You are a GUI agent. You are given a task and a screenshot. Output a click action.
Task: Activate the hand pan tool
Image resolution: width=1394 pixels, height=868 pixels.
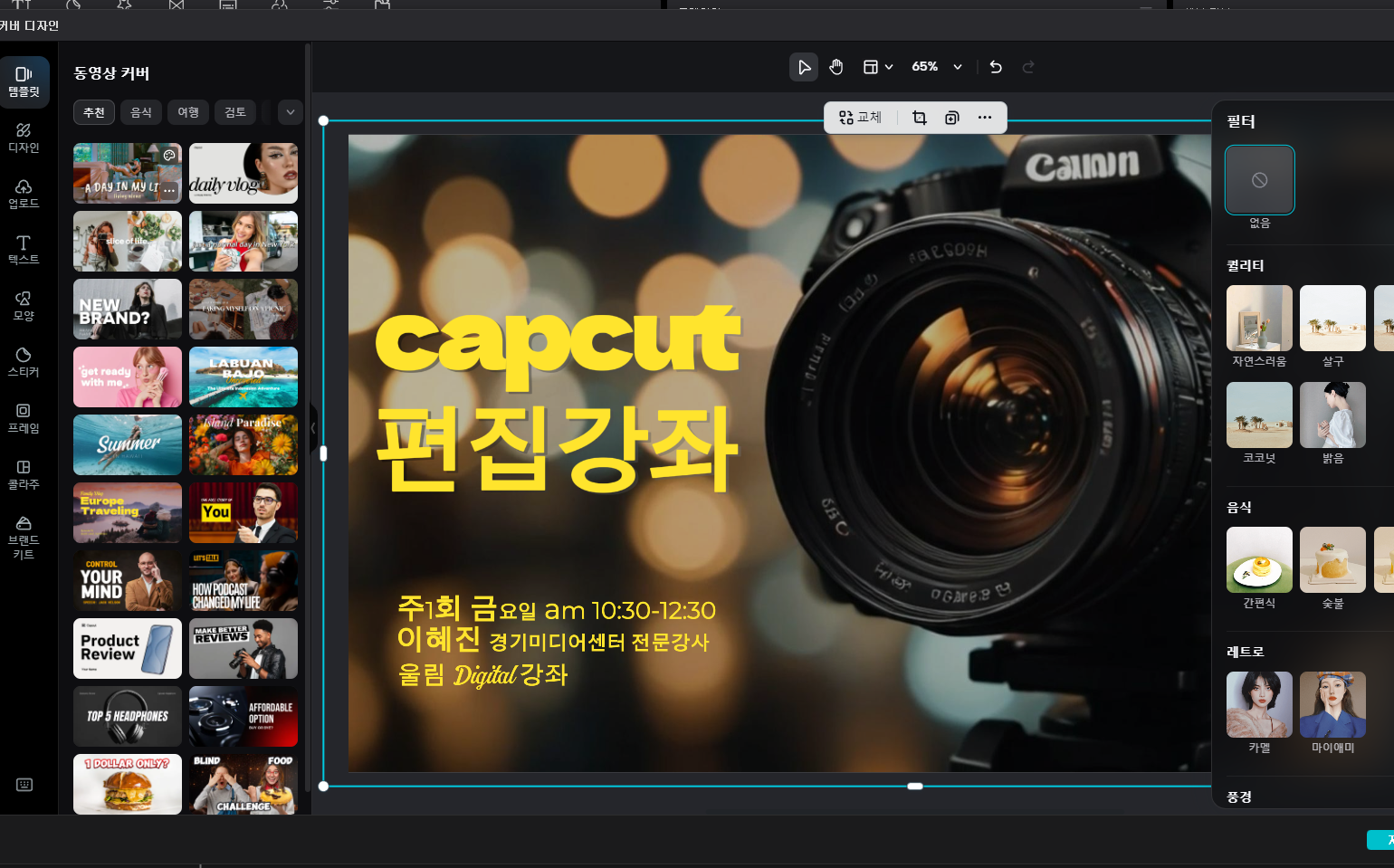836,67
